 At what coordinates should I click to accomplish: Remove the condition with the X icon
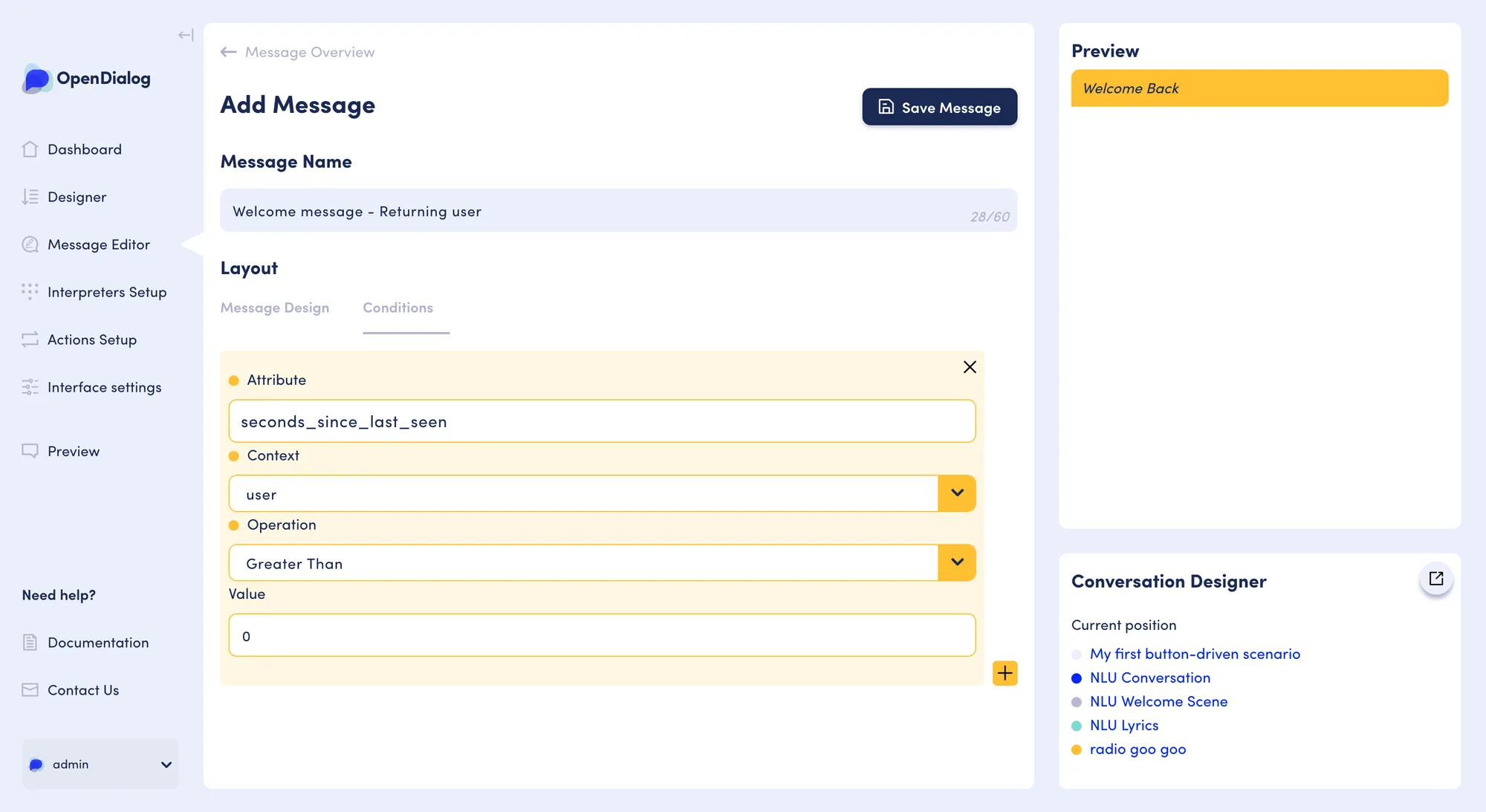point(970,367)
